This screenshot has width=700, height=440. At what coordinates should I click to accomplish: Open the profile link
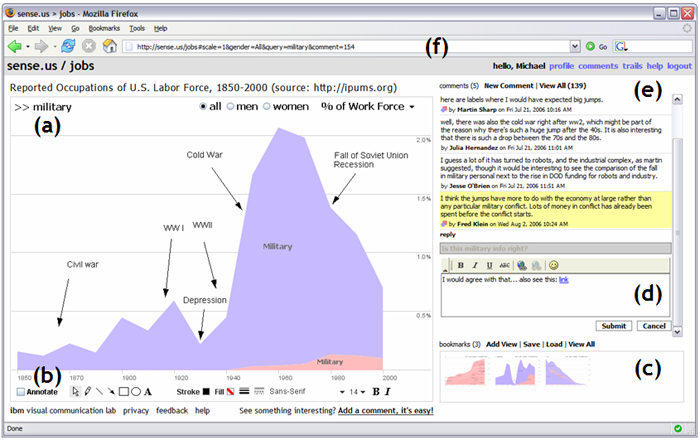point(561,66)
